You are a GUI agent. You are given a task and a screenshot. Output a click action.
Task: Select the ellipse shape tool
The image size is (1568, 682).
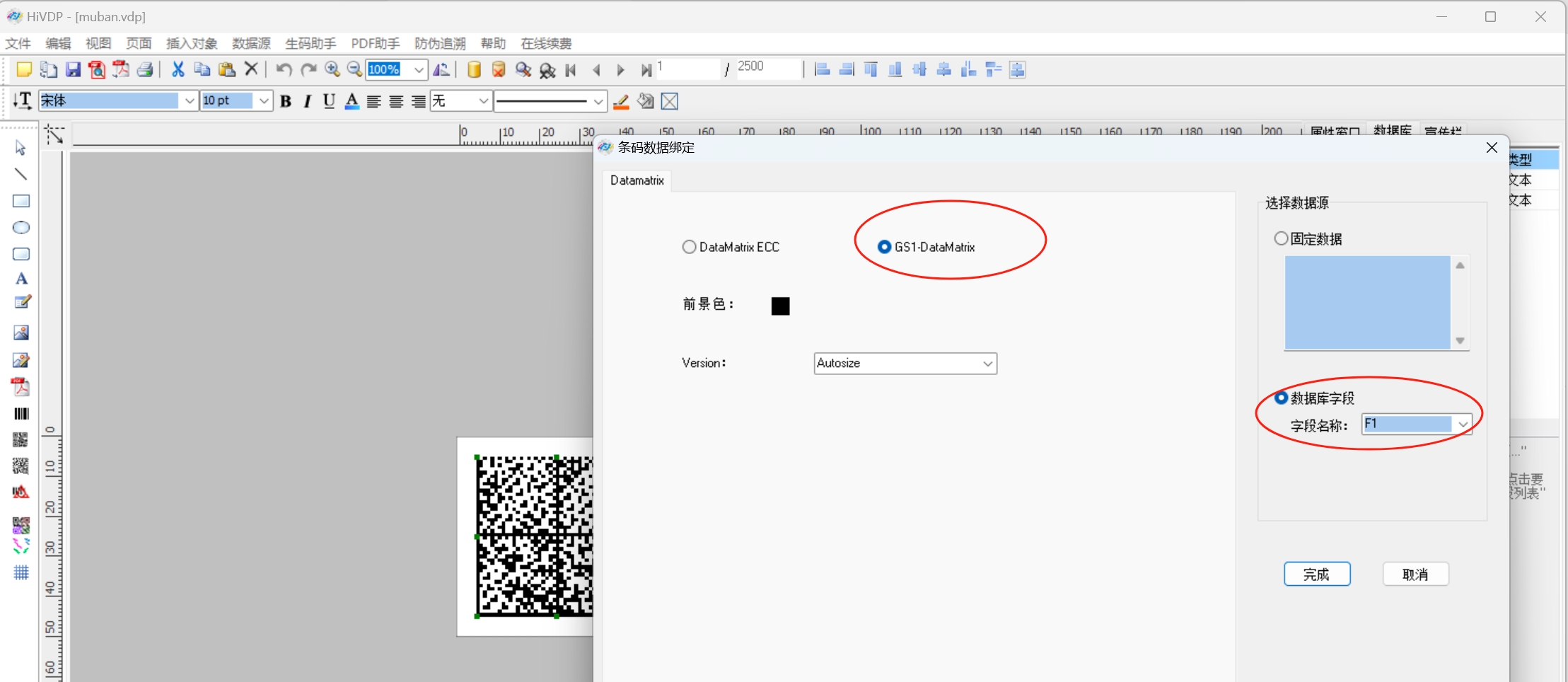pos(21,227)
